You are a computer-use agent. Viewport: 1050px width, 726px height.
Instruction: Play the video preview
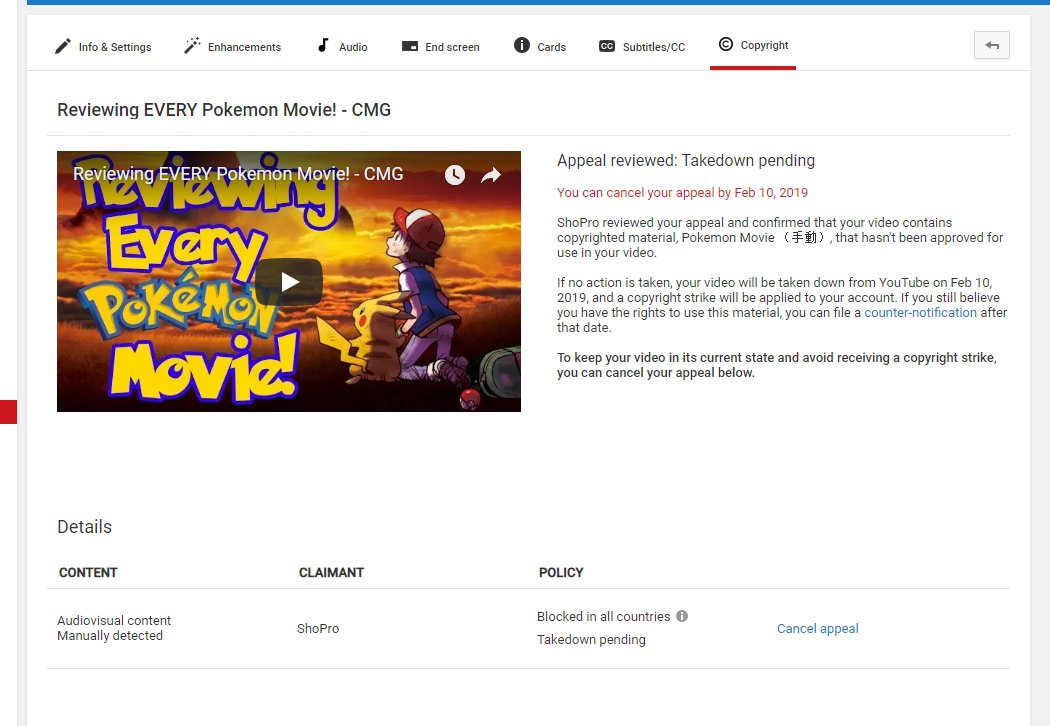click(x=289, y=282)
